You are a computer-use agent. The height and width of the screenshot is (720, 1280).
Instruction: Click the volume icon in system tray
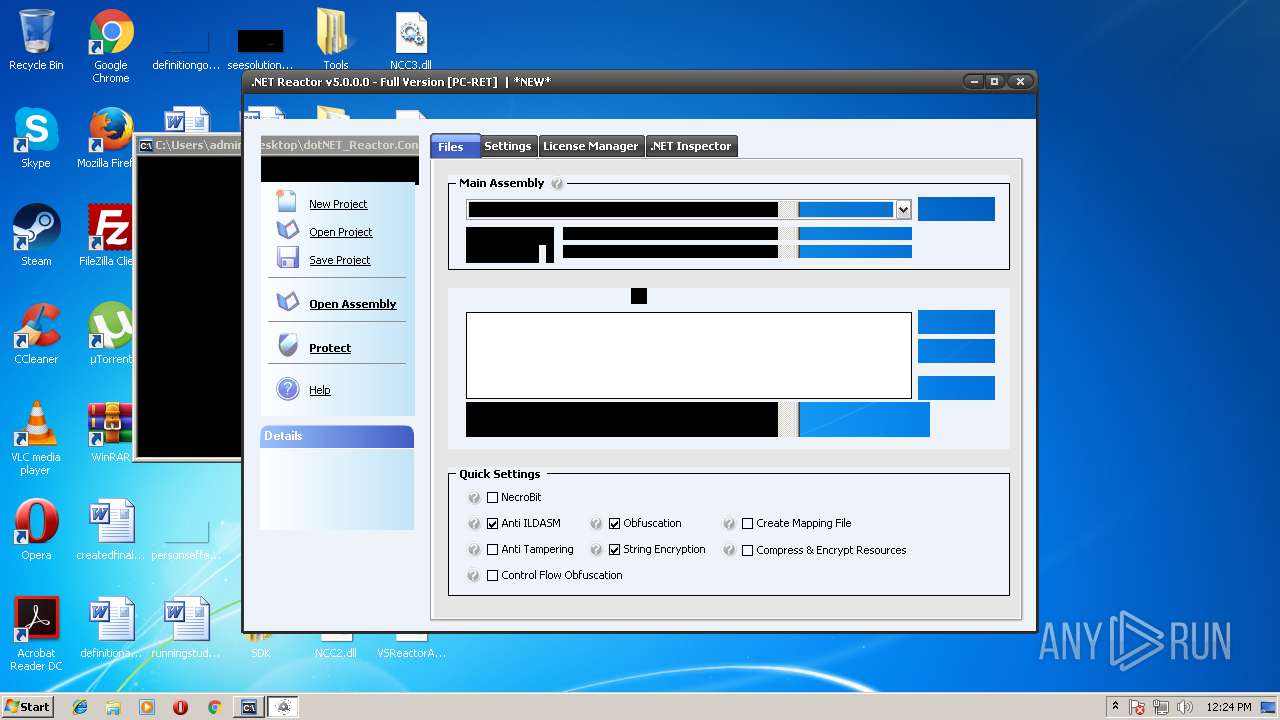[x=1186, y=707]
